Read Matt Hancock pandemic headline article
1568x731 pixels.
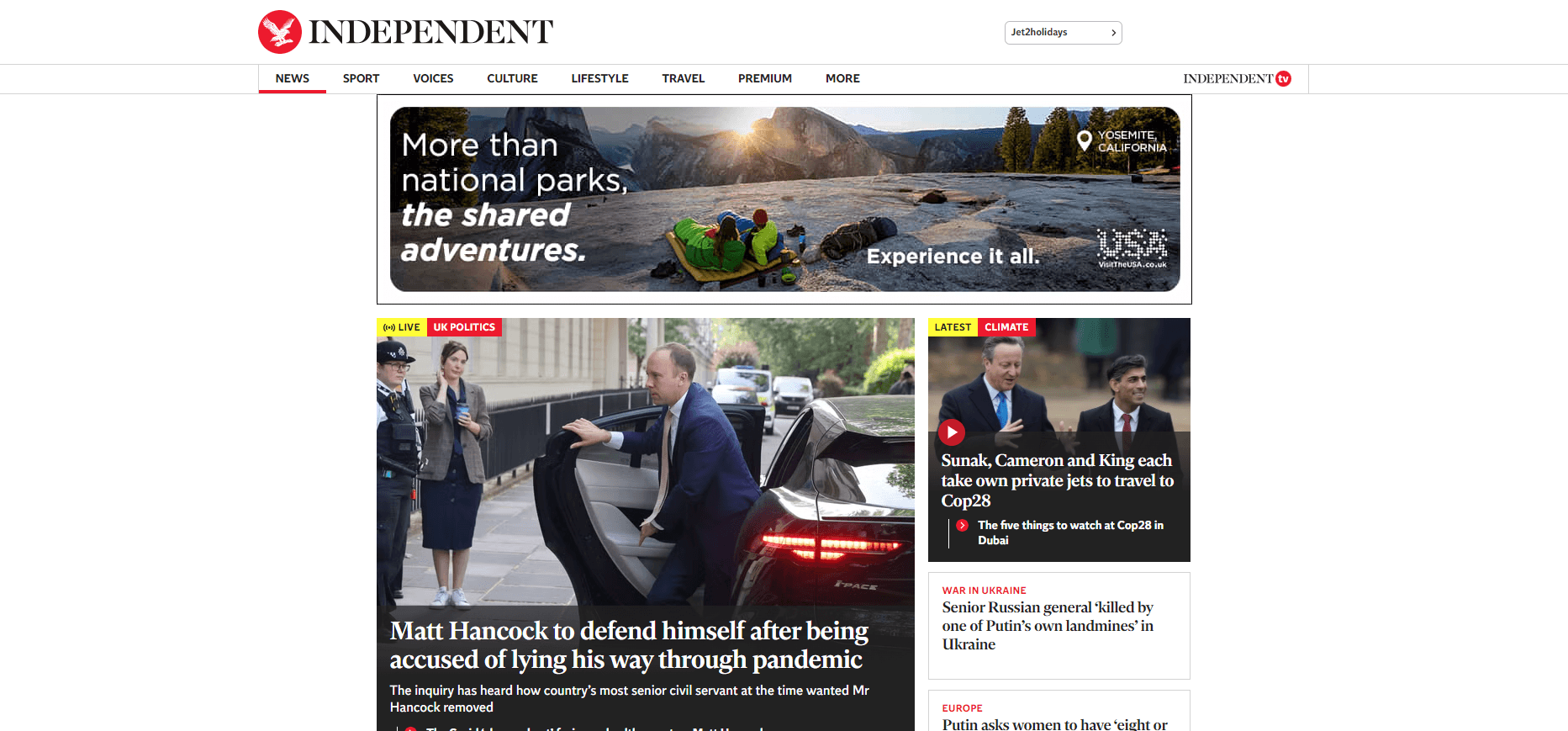629,645
